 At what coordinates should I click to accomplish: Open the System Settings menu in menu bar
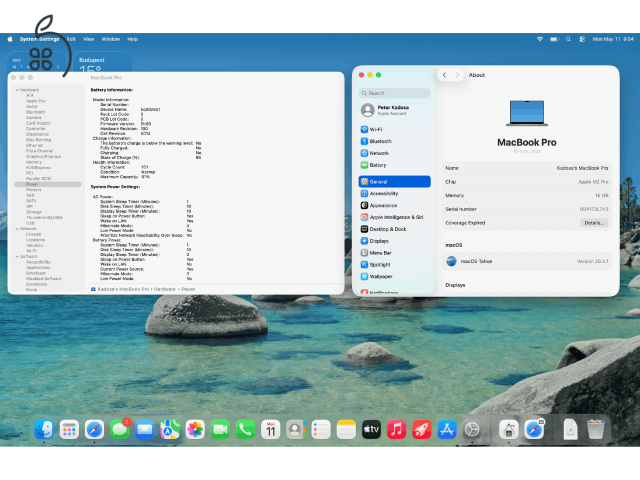tap(39, 39)
